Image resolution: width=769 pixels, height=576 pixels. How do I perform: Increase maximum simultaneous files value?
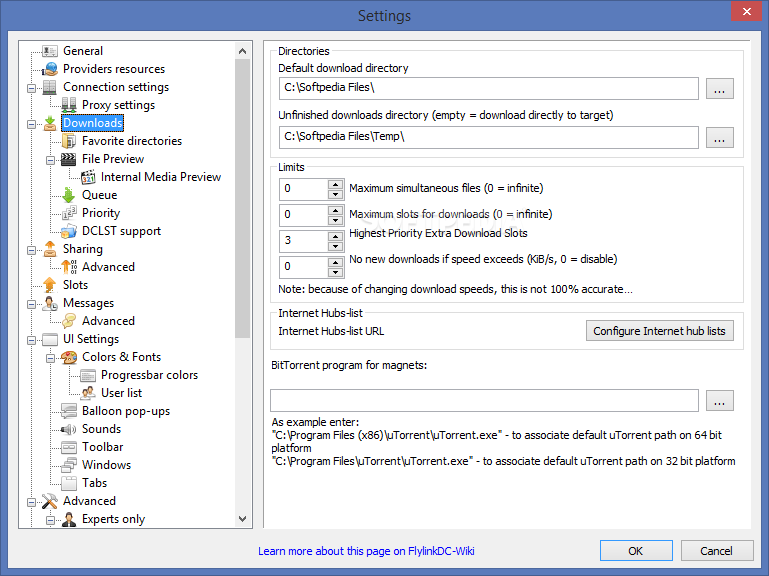coord(335,184)
